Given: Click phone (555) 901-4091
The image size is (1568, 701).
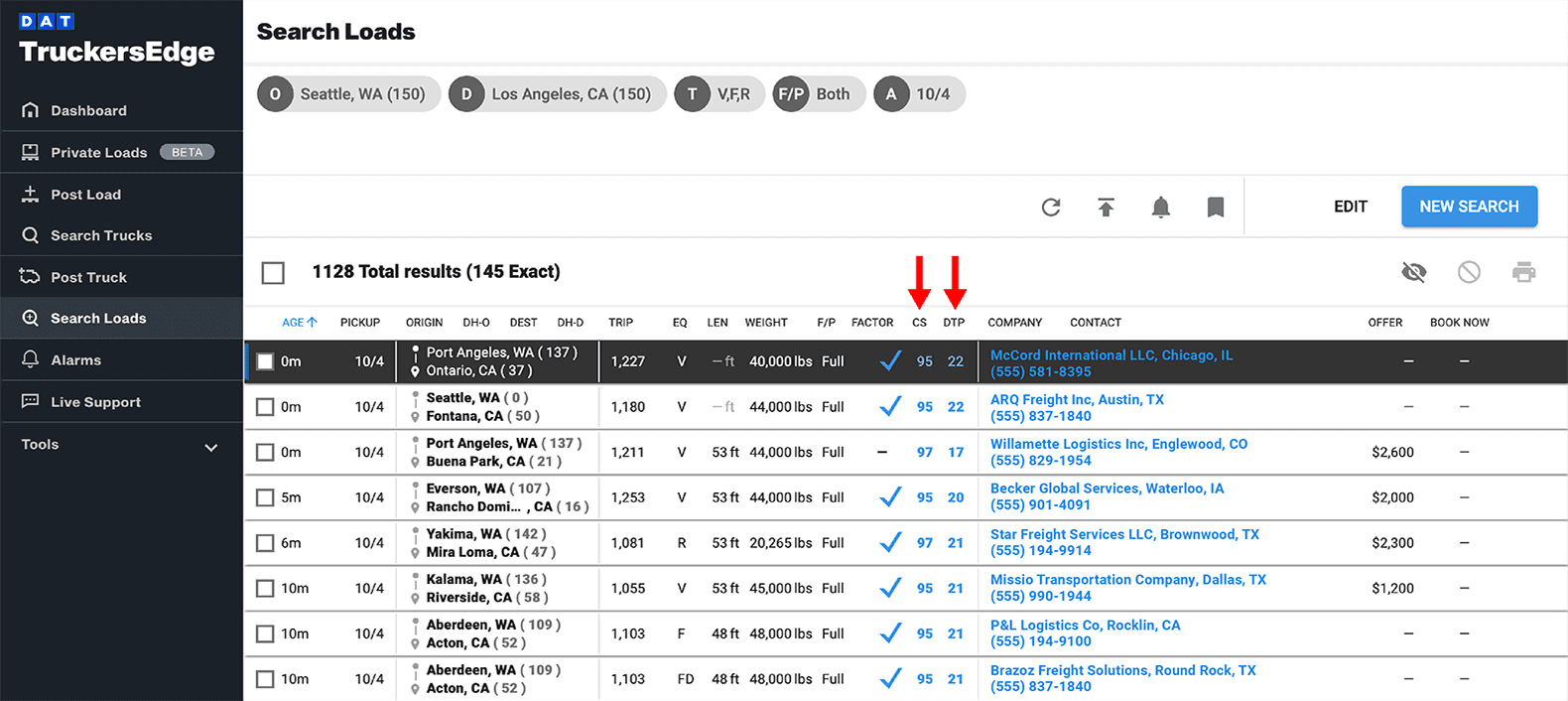Looking at the screenshot, I should coord(1040,505).
